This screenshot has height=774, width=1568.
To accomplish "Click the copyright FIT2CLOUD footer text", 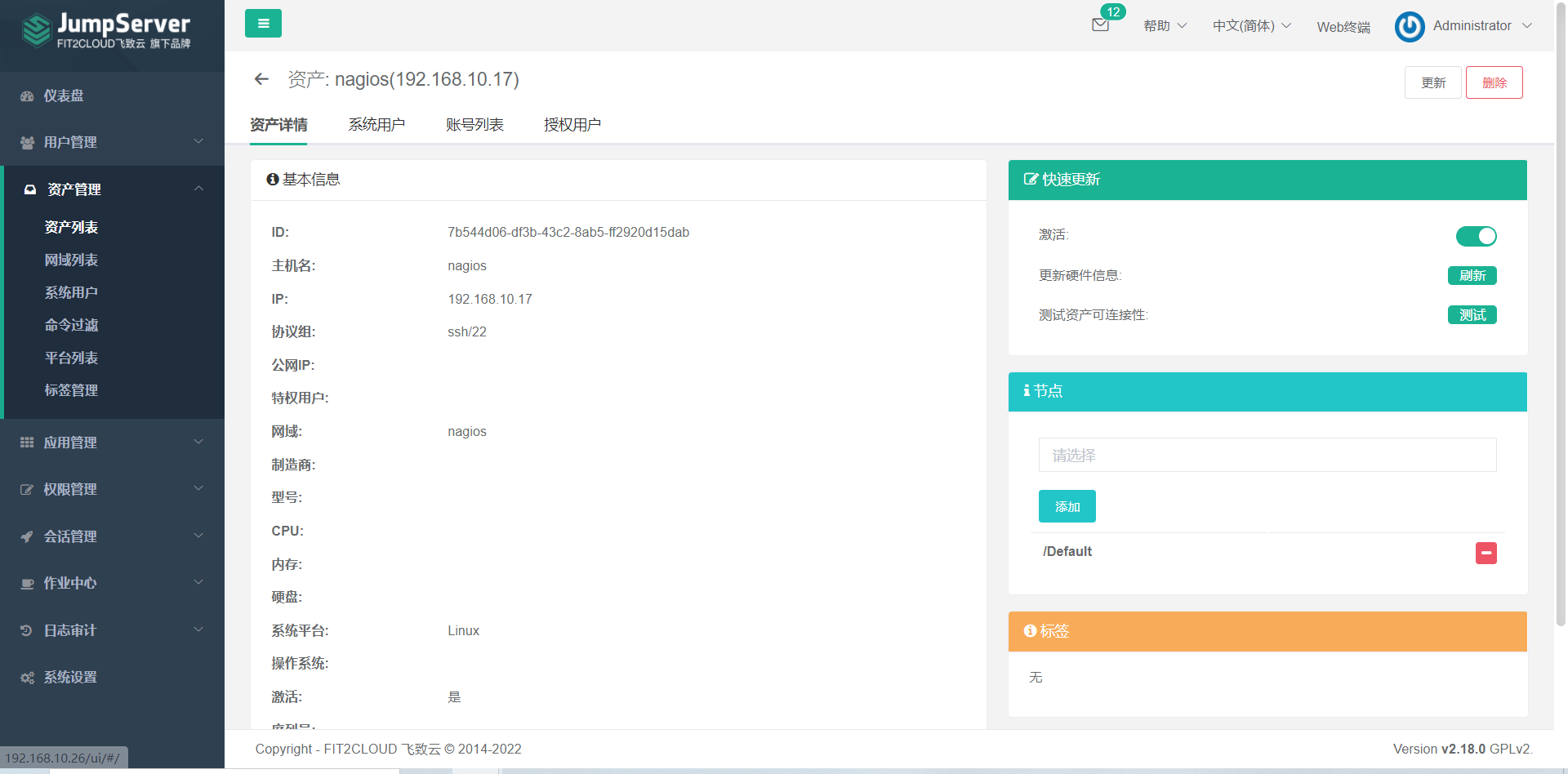I will tap(388, 749).
